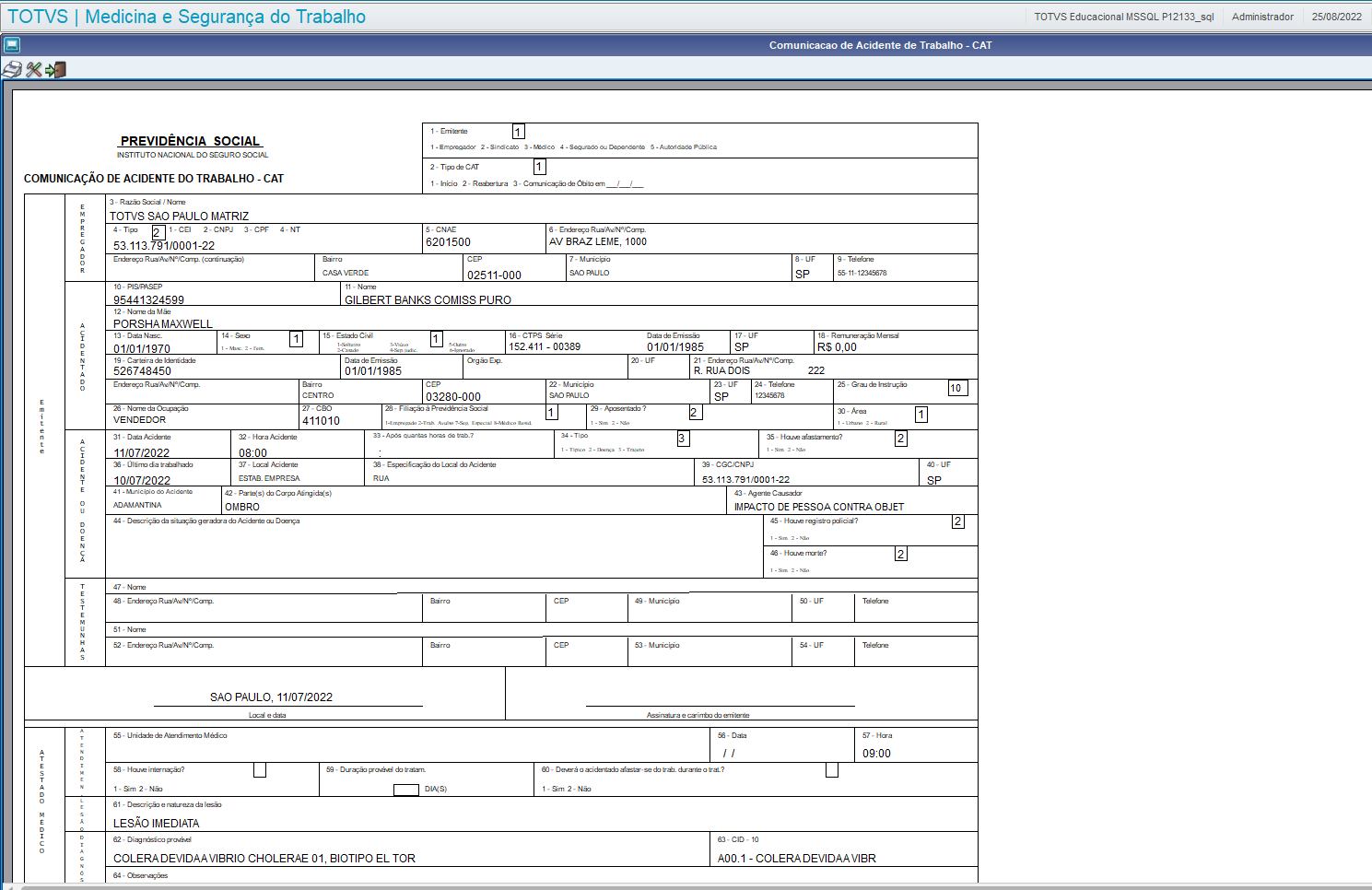Click the address R. RUA DOIS
The width and height of the screenshot is (1372, 890).
(x=721, y=371)
